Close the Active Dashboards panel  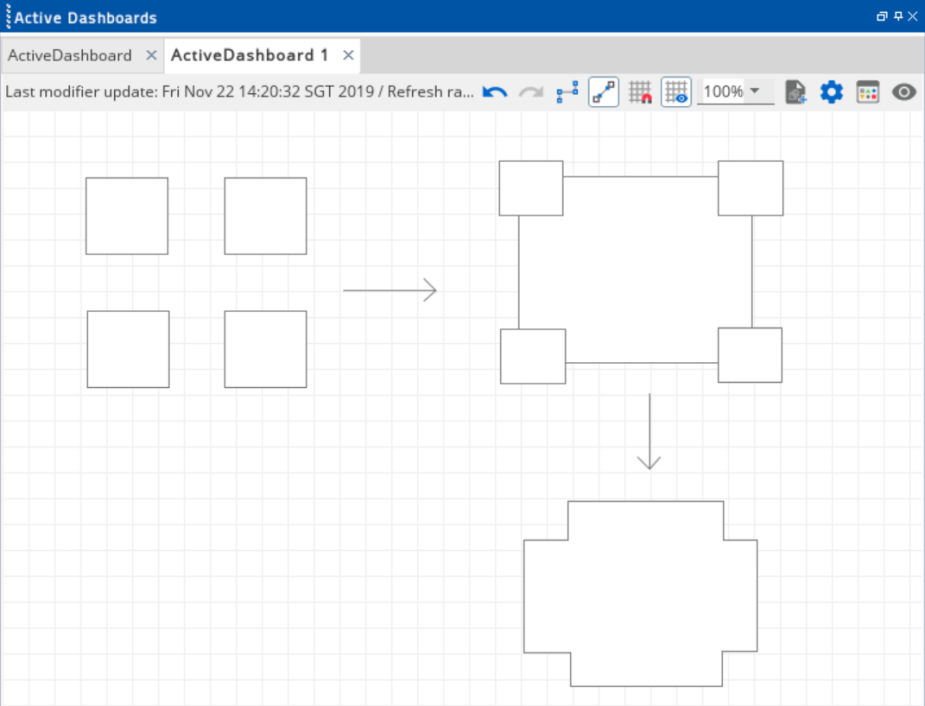(913, 17)
